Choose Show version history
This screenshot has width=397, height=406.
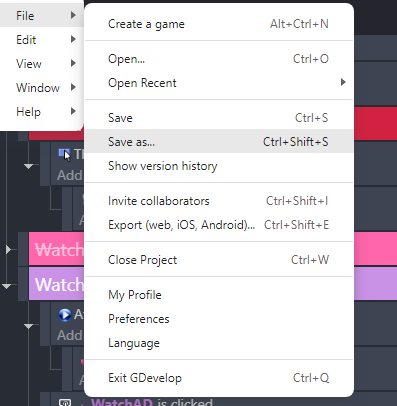219,166
